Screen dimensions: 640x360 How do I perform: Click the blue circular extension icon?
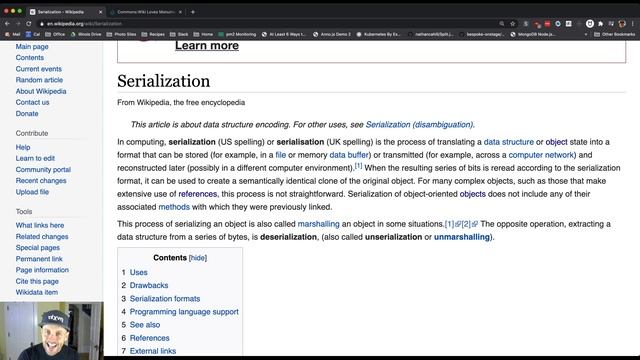(558, 24)
